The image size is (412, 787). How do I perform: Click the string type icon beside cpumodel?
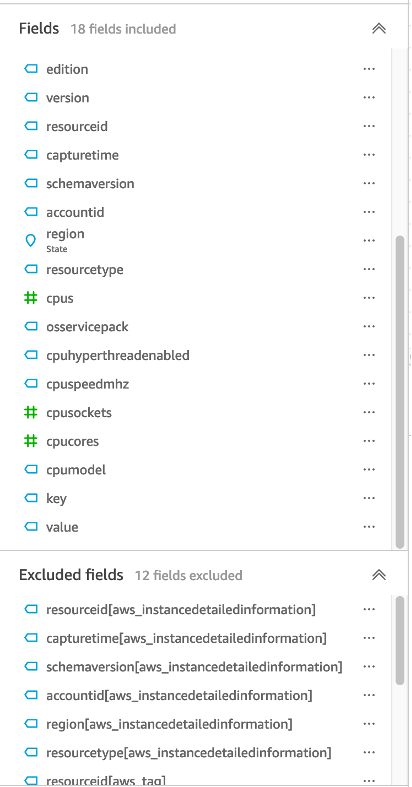[31, 470]
